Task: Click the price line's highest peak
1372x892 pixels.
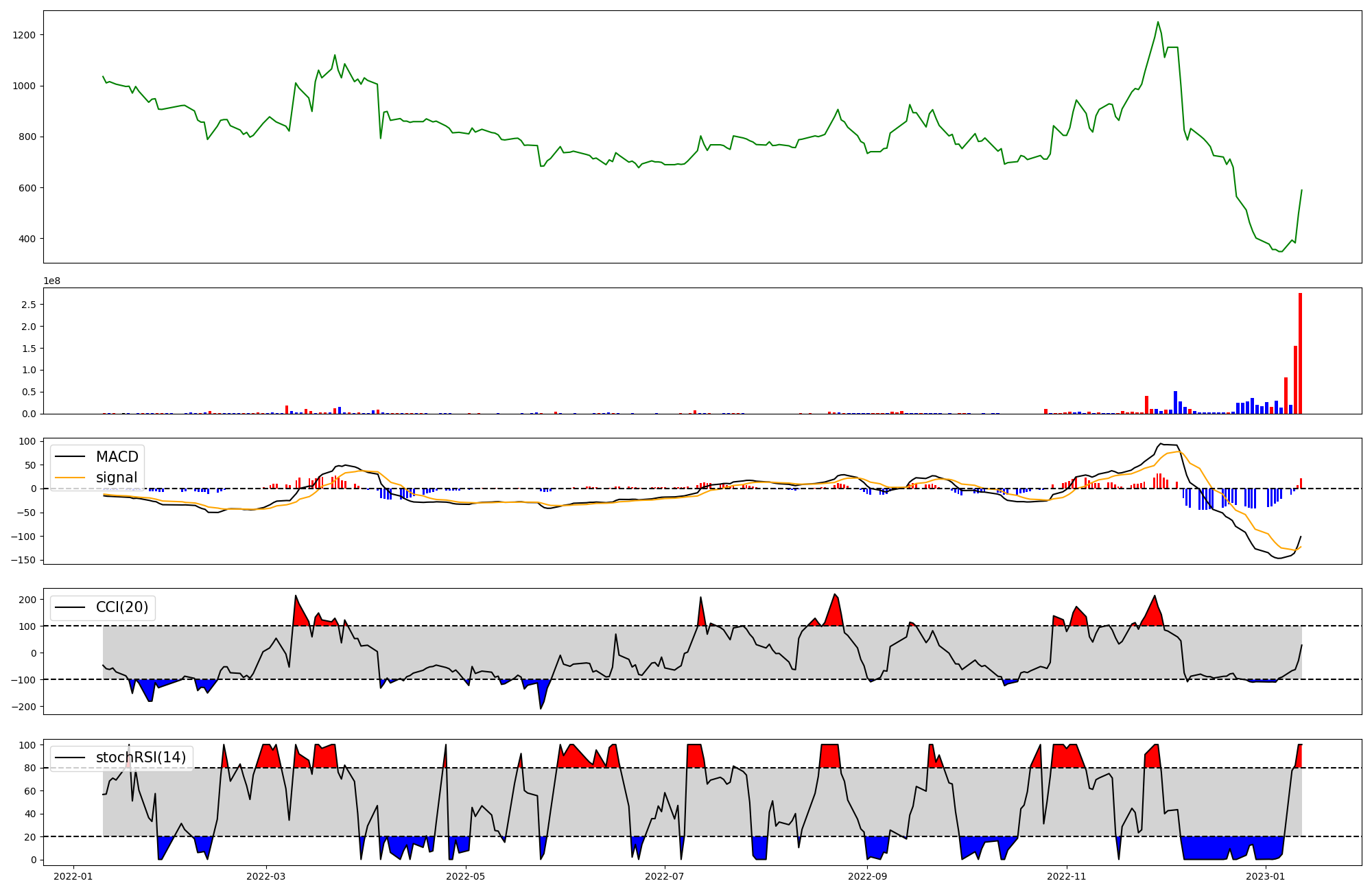Action: tap(1158, 22)
